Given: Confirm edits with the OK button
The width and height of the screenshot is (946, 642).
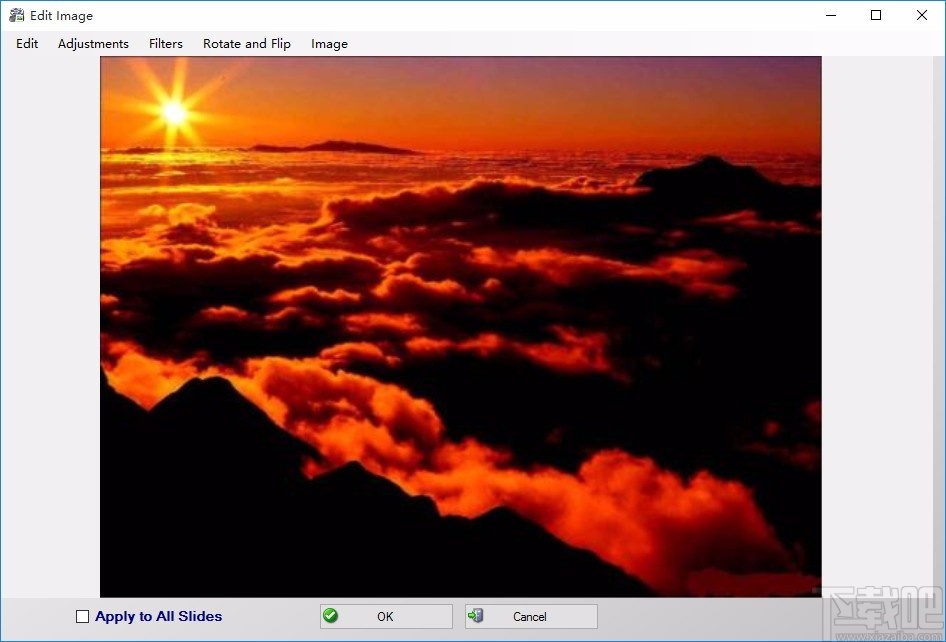Looking at the screenshot, I should 385,616.
